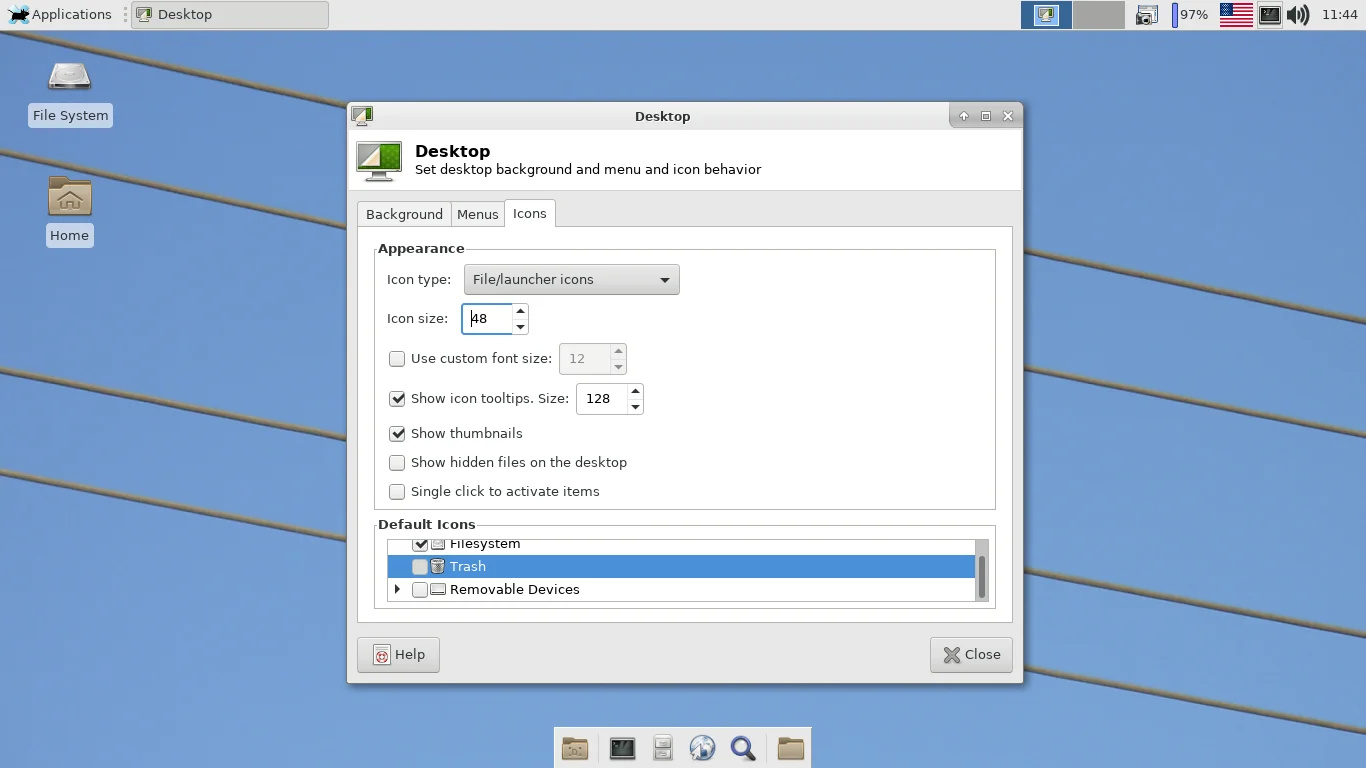Close the window with the title bar X

coord(1008,116)
